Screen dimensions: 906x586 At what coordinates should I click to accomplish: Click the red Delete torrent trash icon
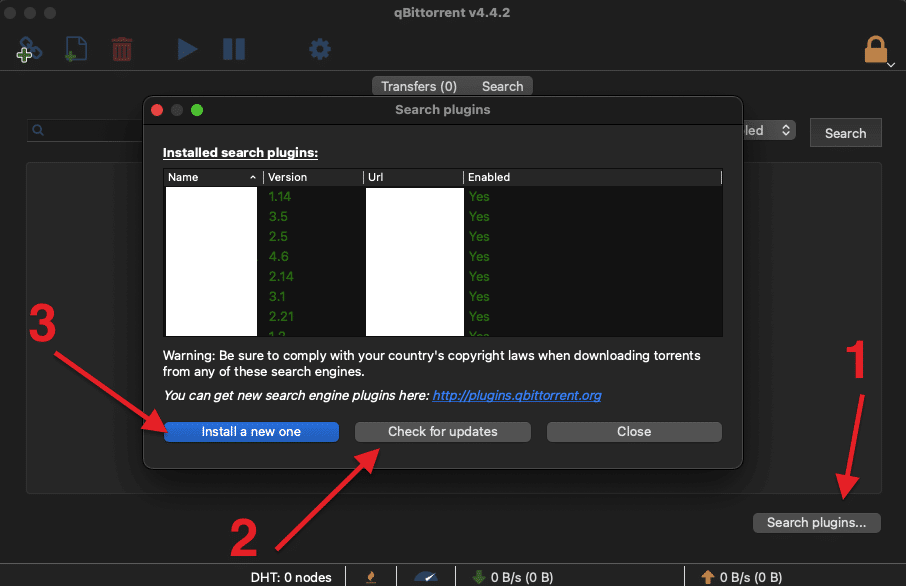coord(122,49)
